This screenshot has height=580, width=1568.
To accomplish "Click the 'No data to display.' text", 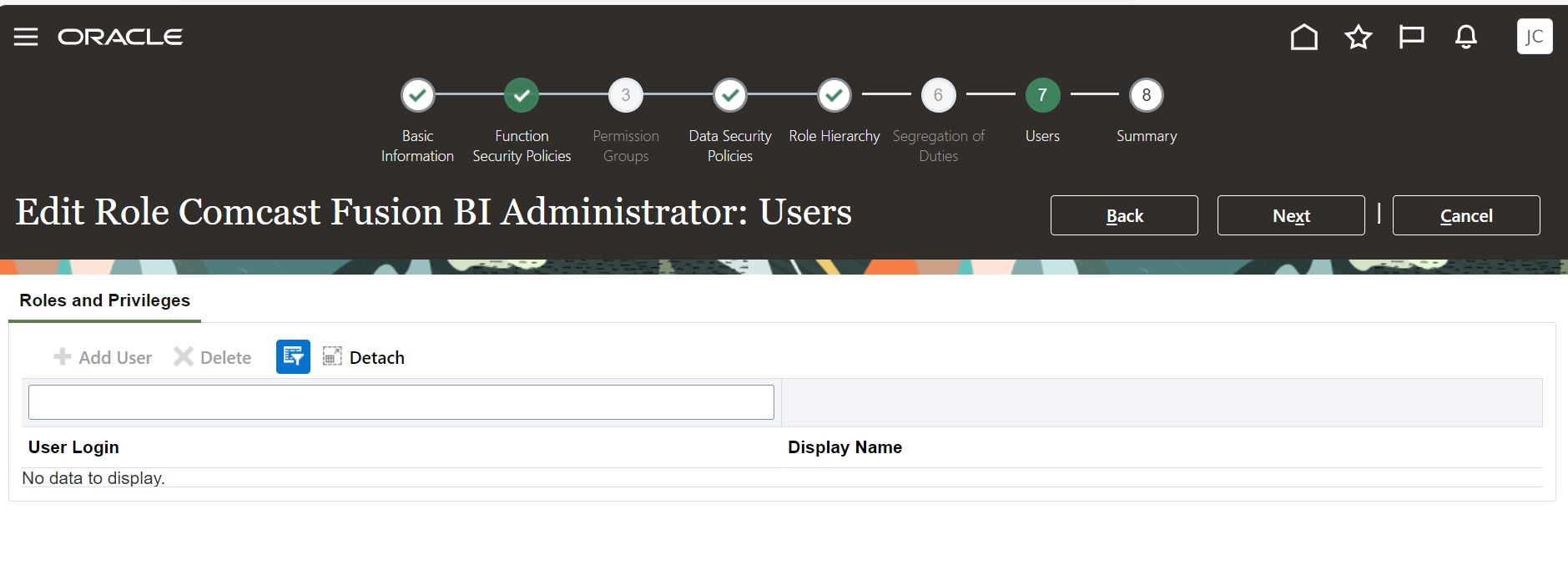I will tap(93, 478).
